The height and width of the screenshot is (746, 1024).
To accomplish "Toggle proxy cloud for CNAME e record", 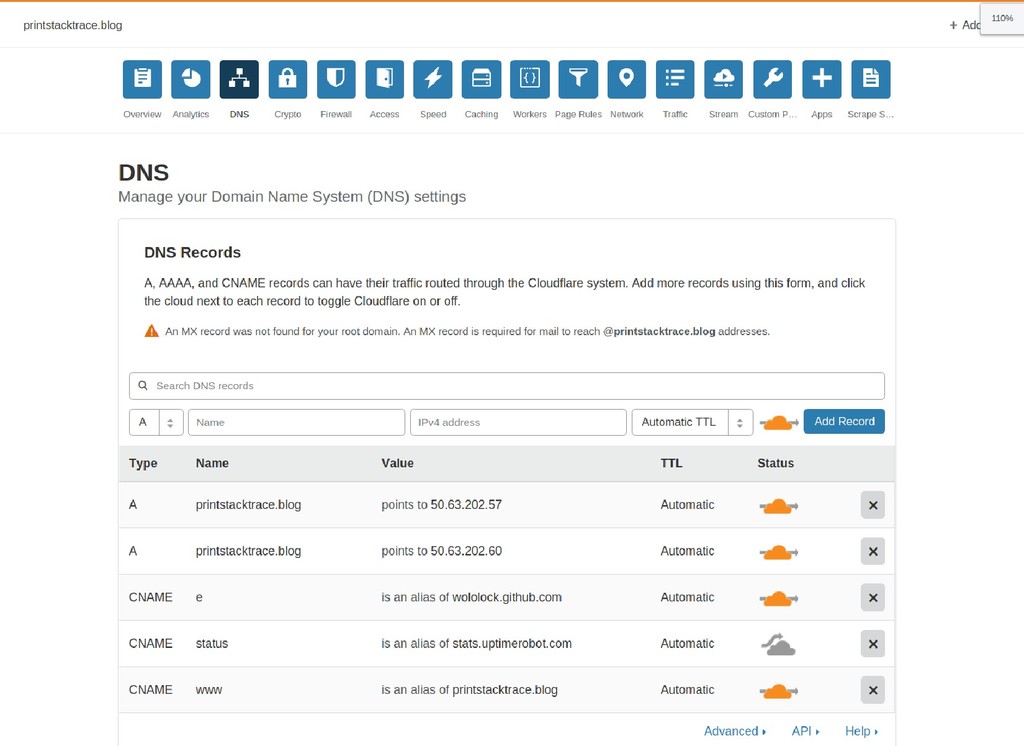I will coord(778,598).
